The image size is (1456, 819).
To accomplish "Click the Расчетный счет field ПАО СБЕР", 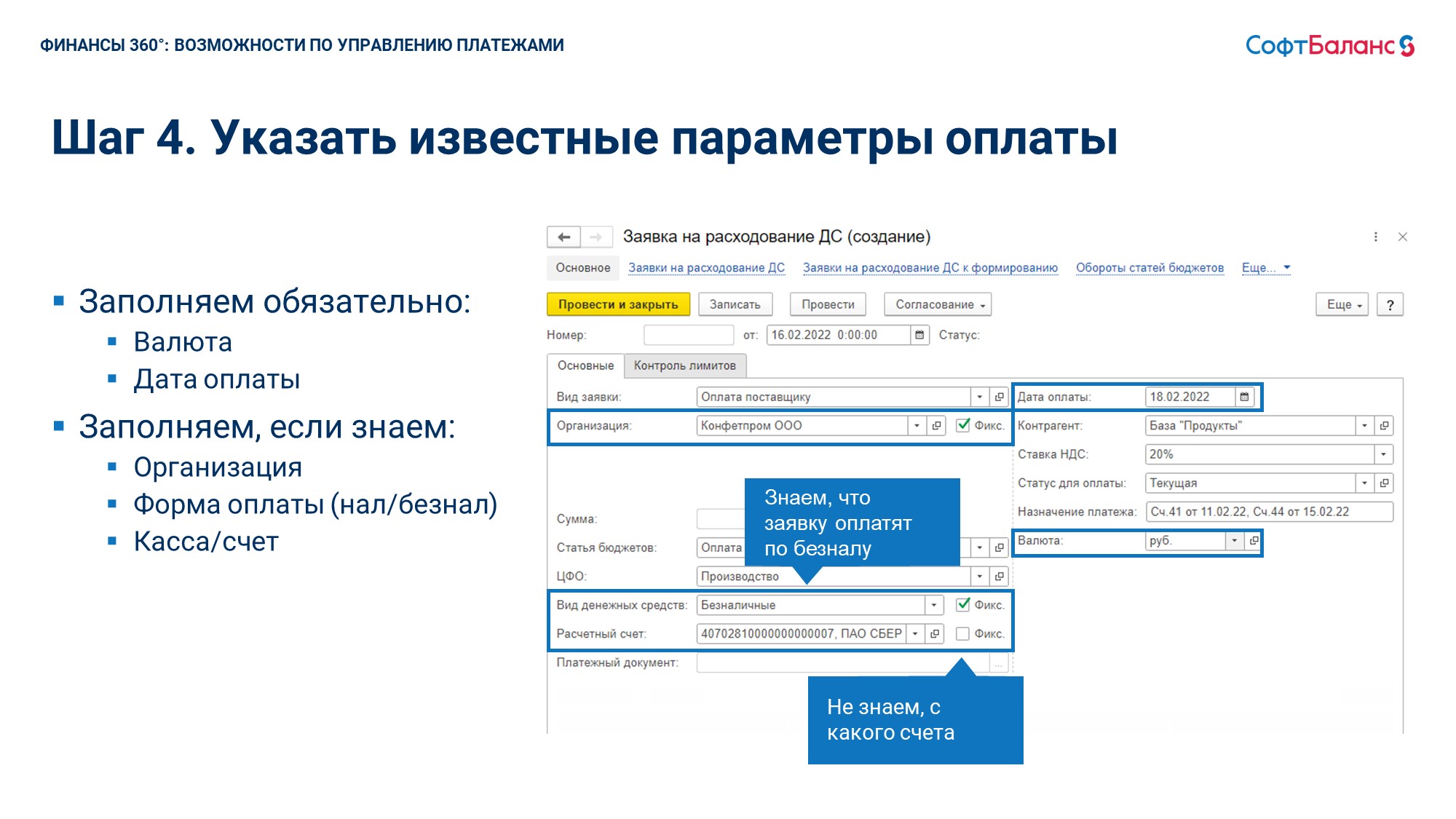I will (802, 634).
